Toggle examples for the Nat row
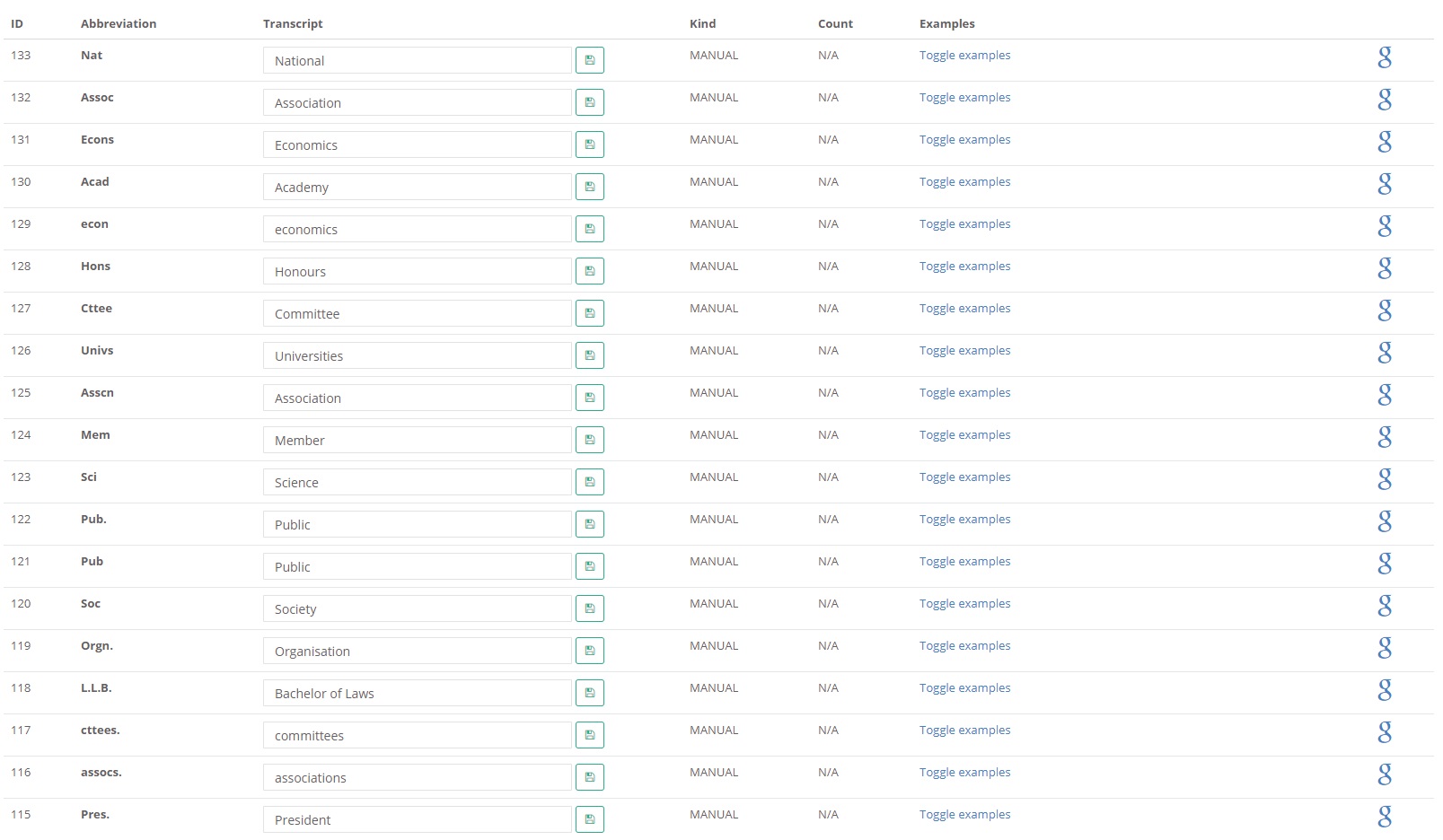The height and width of the screenshot is (840, 1443). pyautogui.click(x=964, y=56)
